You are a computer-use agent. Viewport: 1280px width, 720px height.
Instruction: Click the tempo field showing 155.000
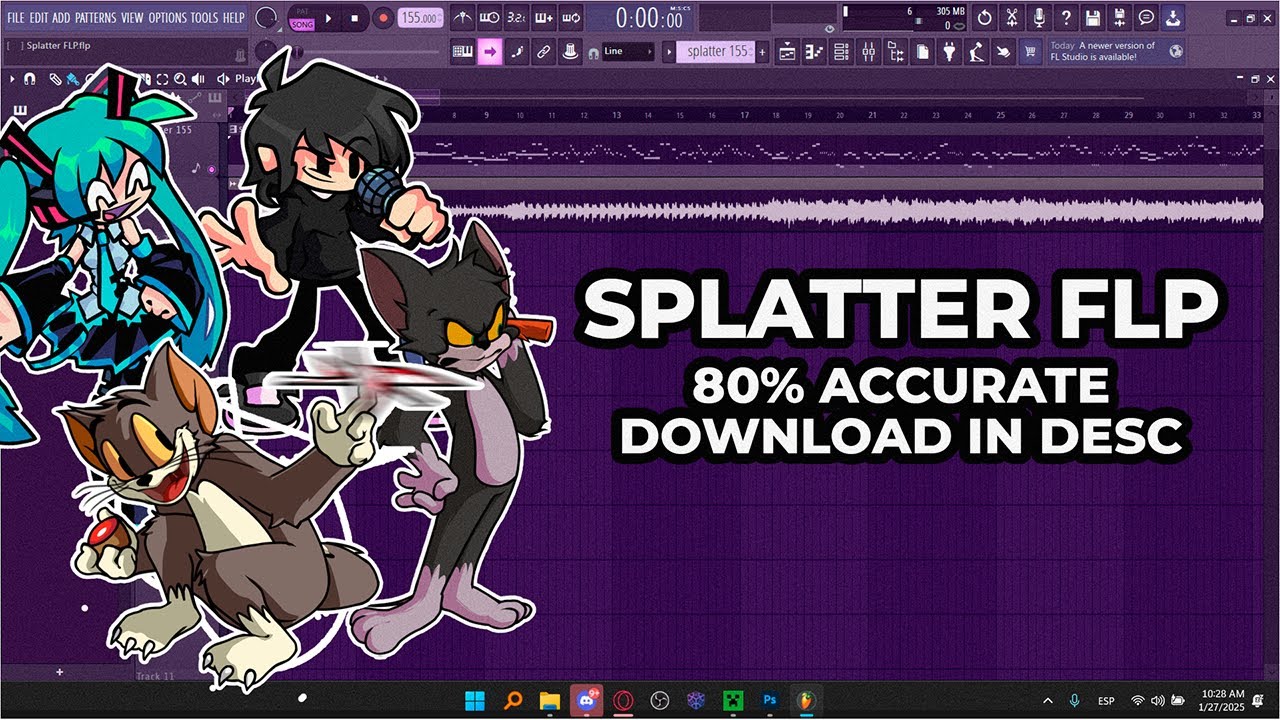click(421, 18)
